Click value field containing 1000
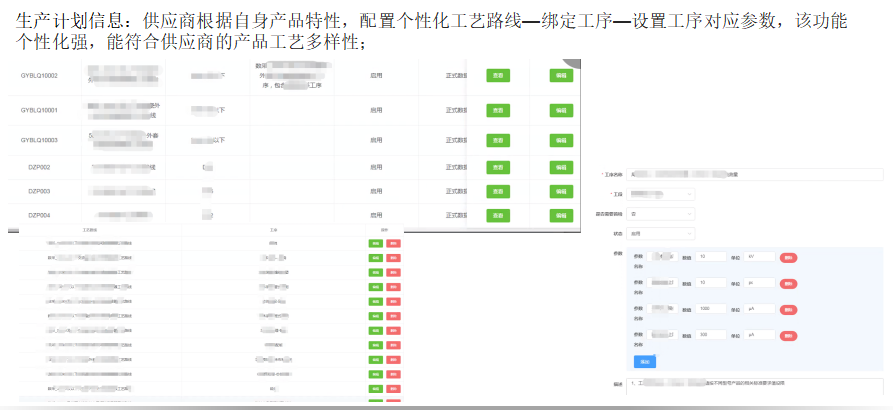 (x=711, y=310)
